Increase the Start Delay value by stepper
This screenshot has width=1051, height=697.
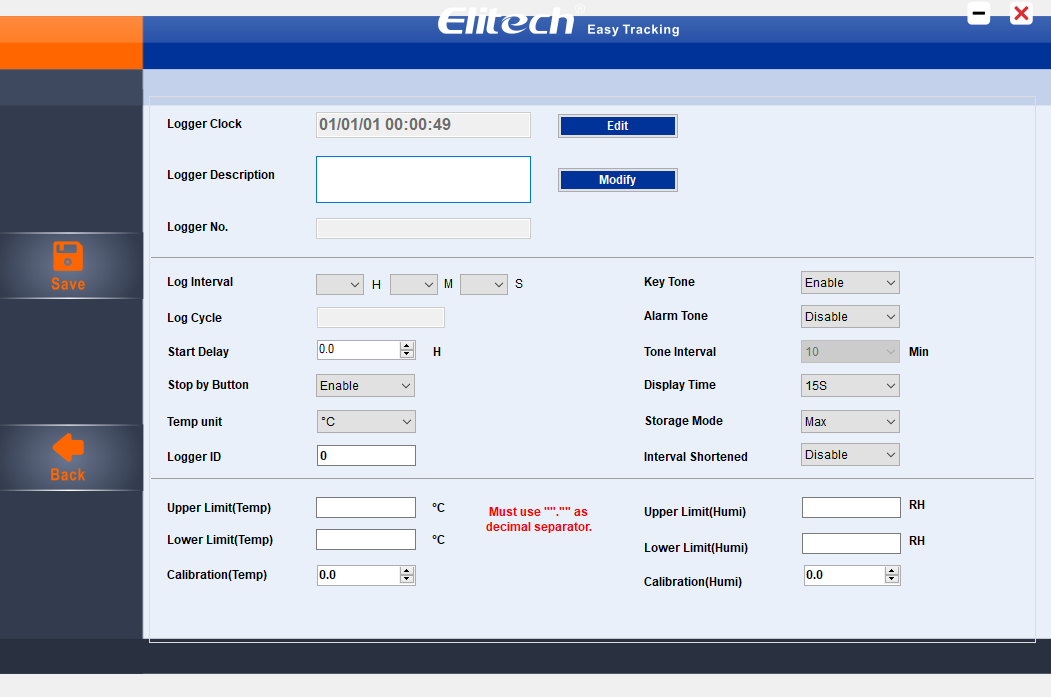(407, 346)
